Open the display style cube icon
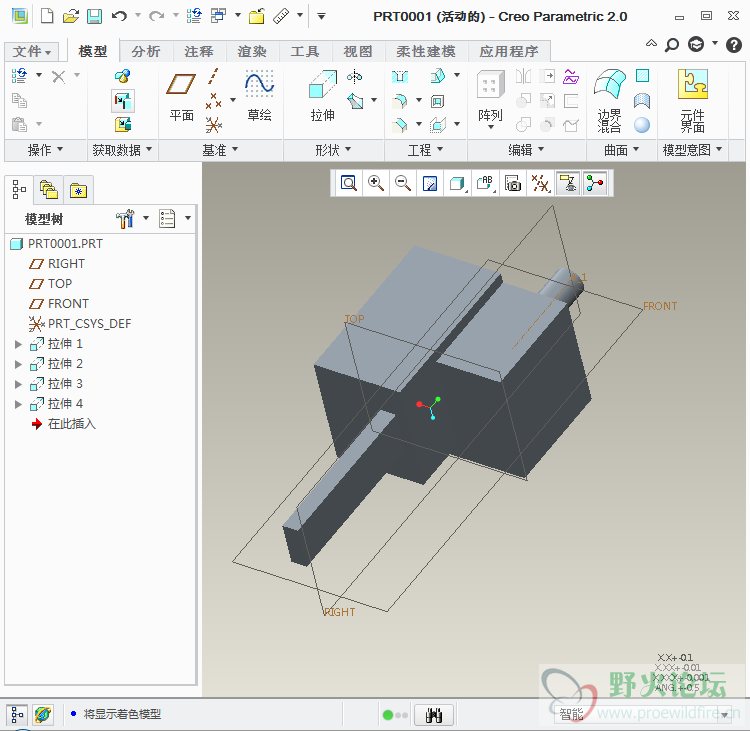The image size is (750, 731). (457, 183)
